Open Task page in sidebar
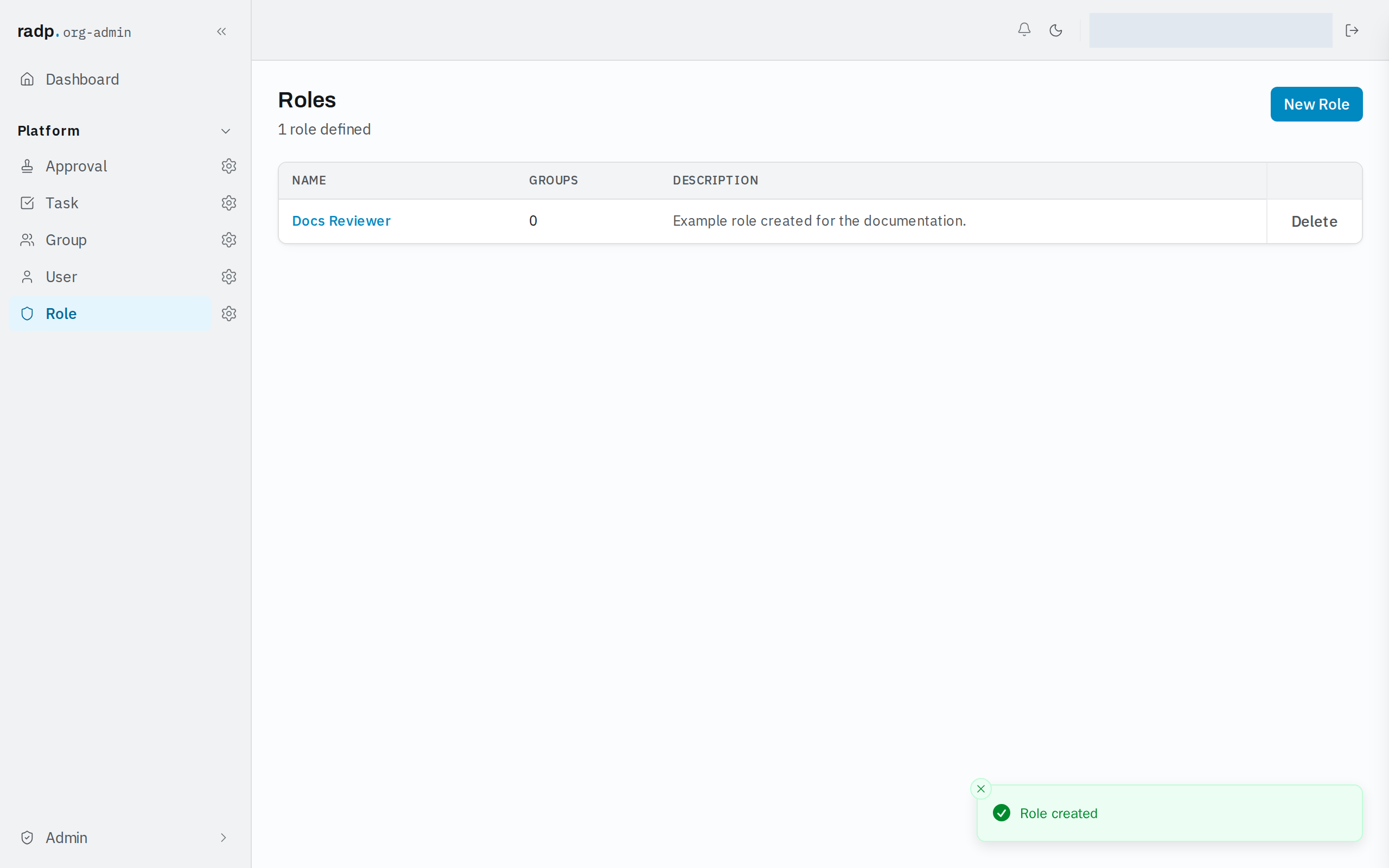 pos(110,203)
